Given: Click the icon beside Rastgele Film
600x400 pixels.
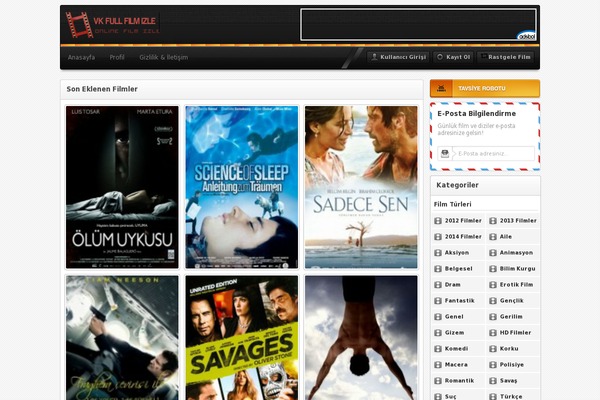Looking at the screenshot, I should coord(484,56).
